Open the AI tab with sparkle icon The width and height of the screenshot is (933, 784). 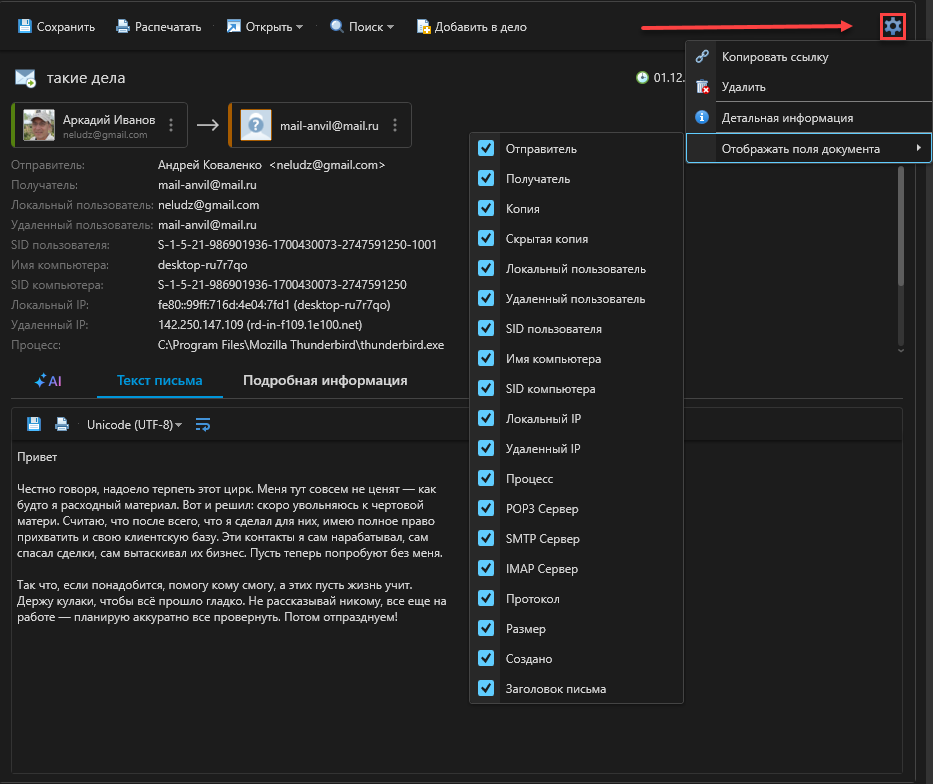point(48,381)
